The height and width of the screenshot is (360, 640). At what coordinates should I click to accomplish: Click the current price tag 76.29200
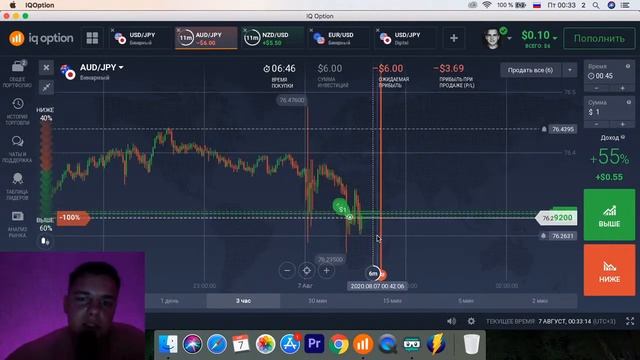[x=556, y=218]
